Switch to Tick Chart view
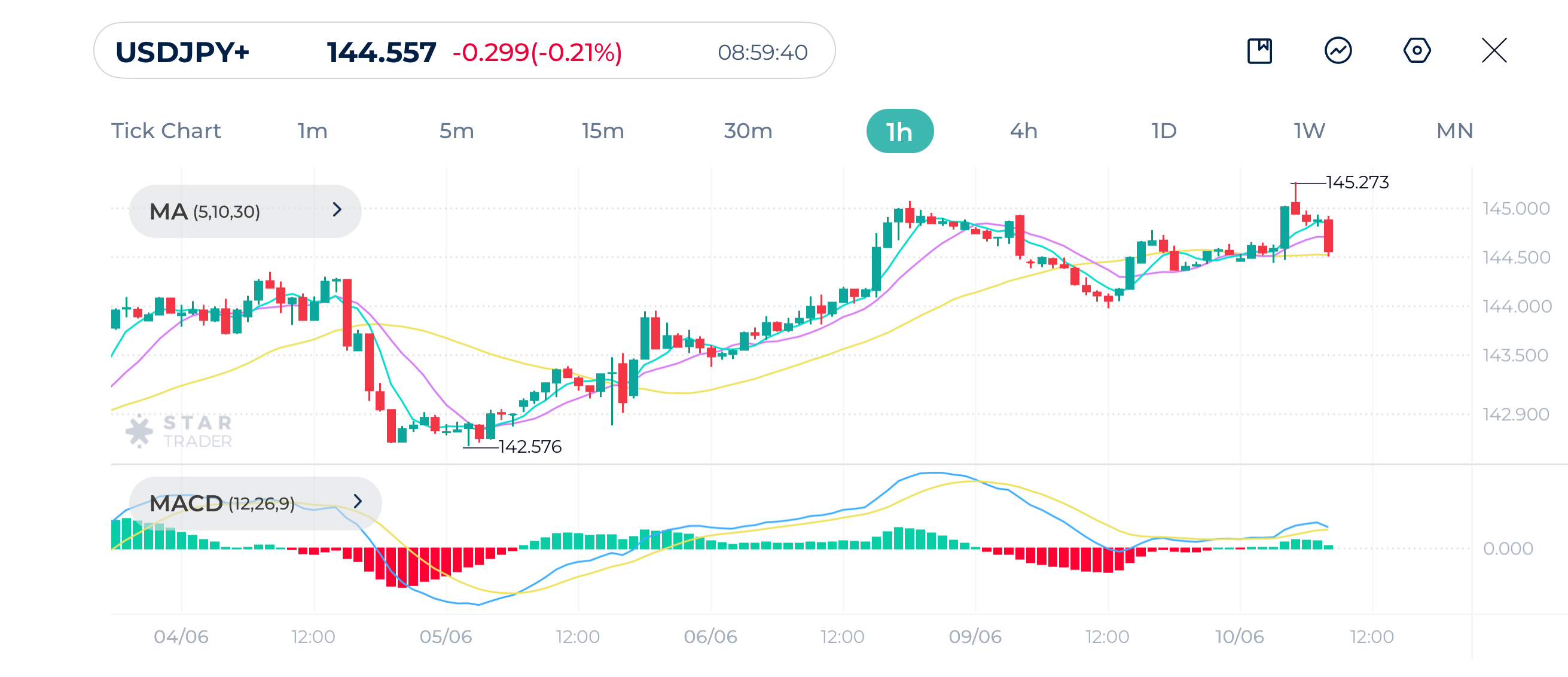This screenshot has width=1568, height=677. click(166, 130)
